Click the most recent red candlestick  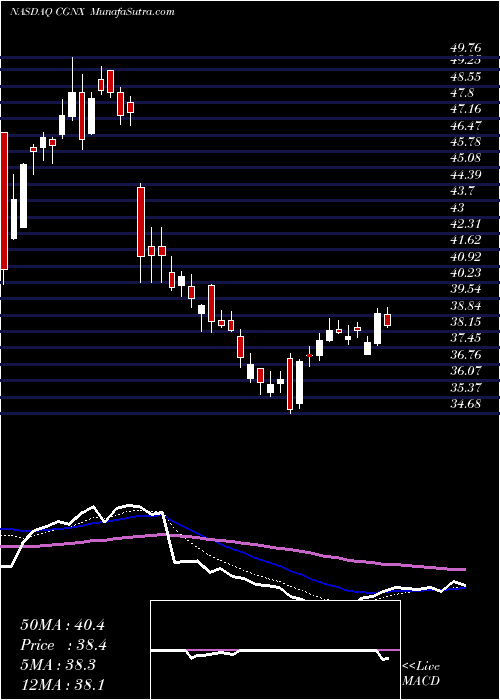click(388, 320)
